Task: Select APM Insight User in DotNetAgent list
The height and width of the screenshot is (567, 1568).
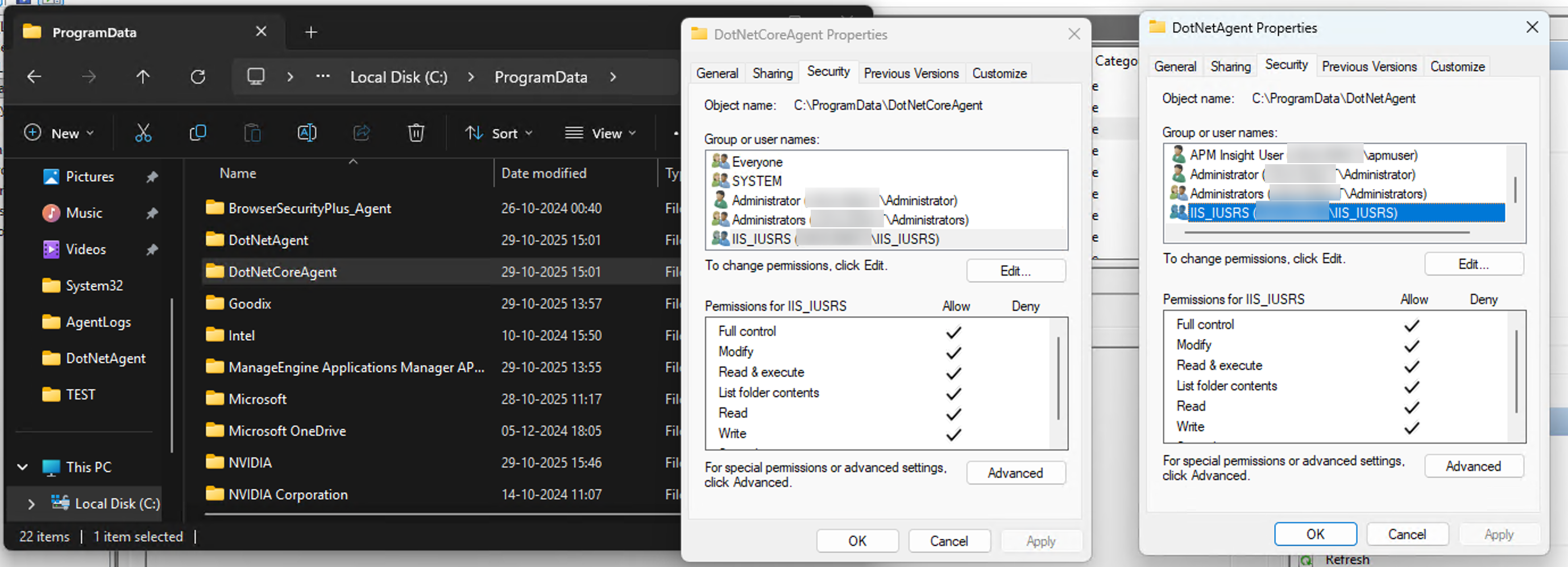Action: click(1235, 155)
